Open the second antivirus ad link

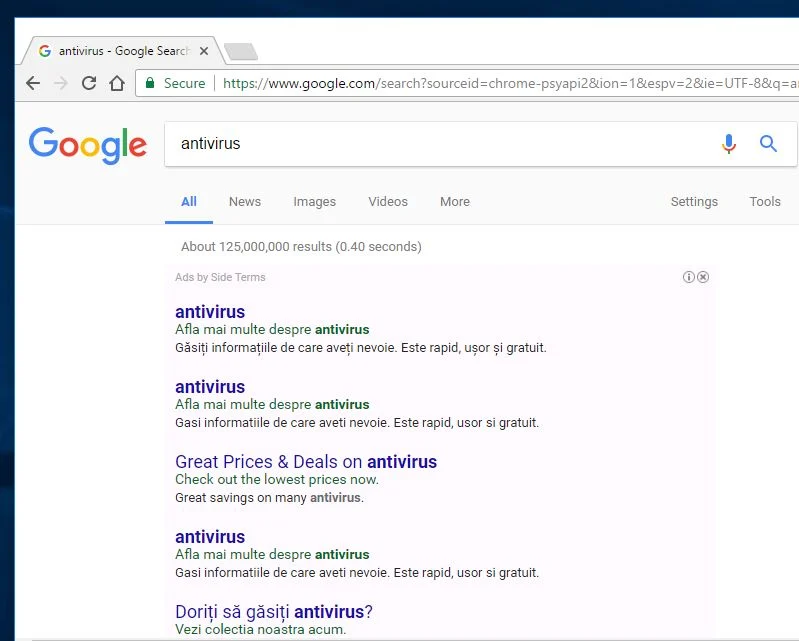coord(210,387)
